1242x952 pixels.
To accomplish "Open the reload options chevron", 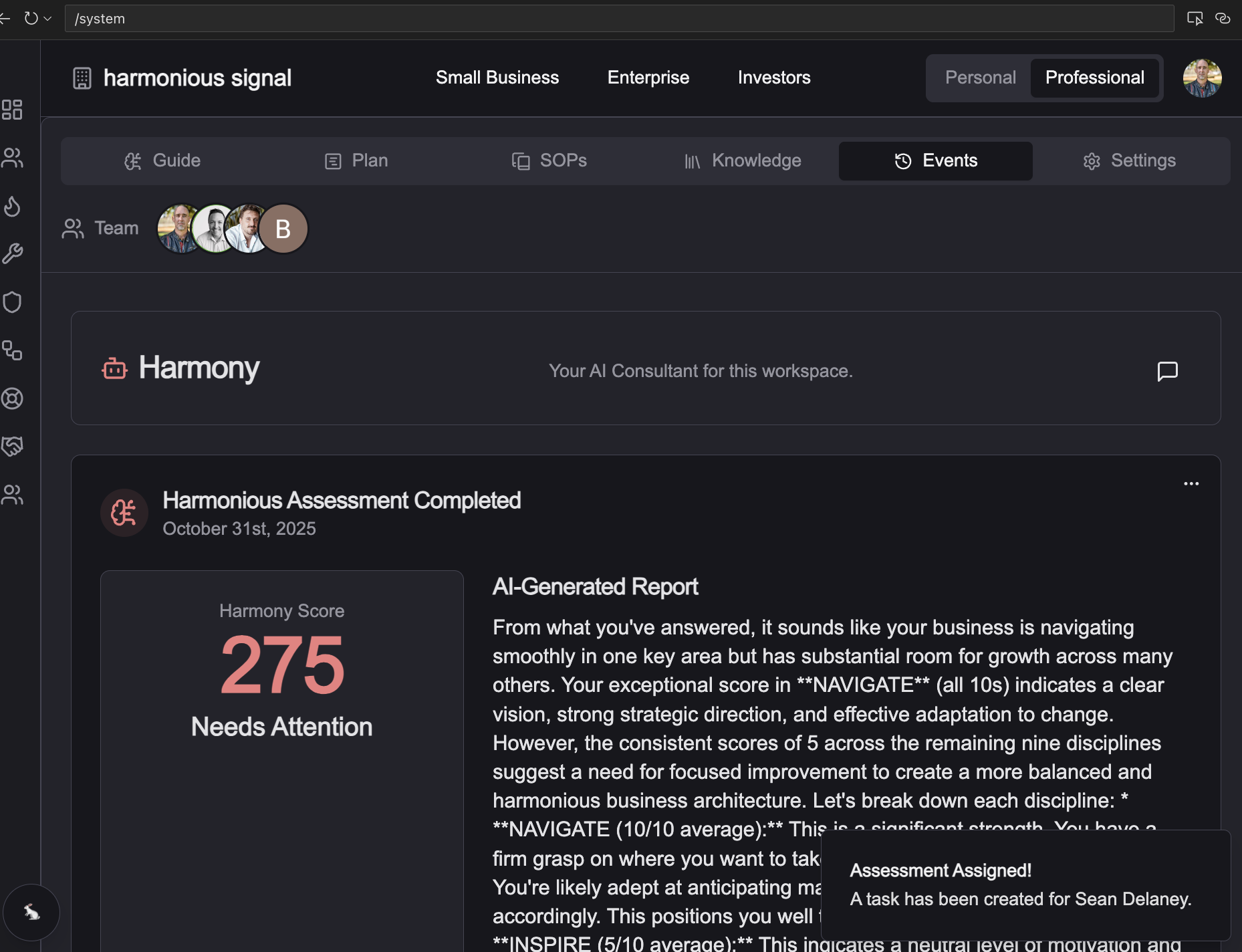I will pyautogui.click(x=46, y=18).
